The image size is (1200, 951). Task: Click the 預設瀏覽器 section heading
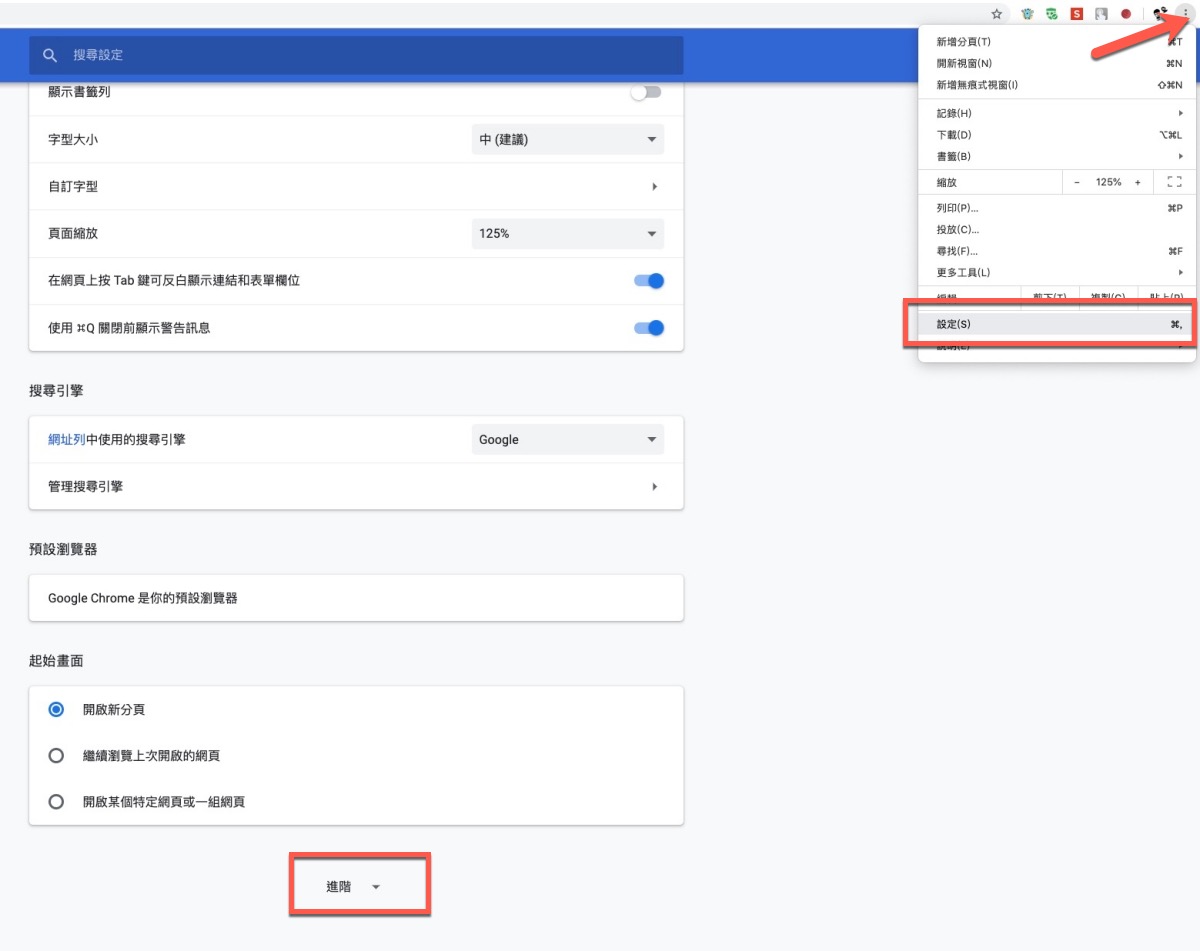point(63,549)
